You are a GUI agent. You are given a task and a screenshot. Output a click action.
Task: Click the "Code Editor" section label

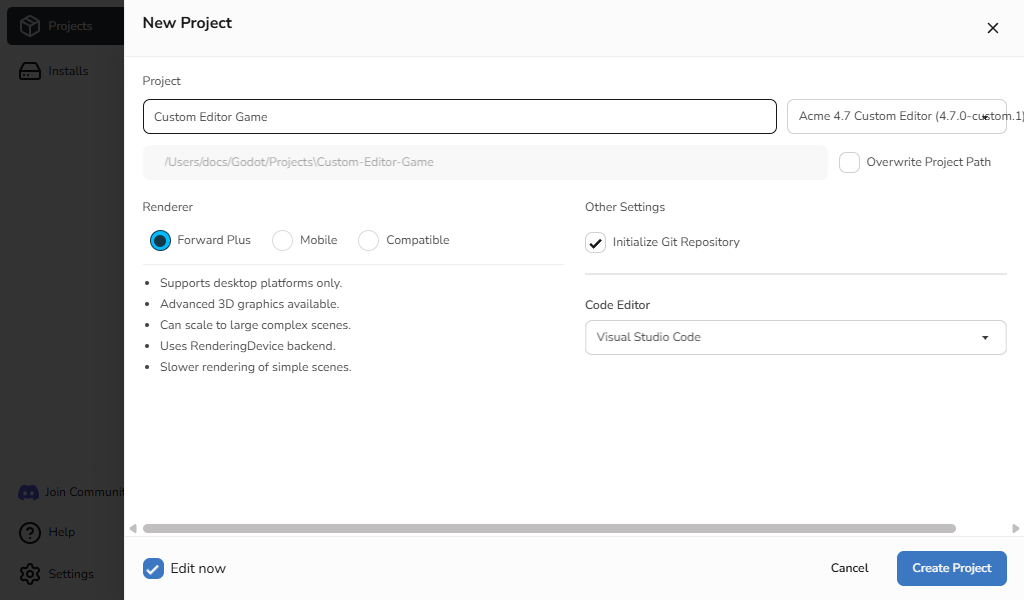[x=617, y=305]
